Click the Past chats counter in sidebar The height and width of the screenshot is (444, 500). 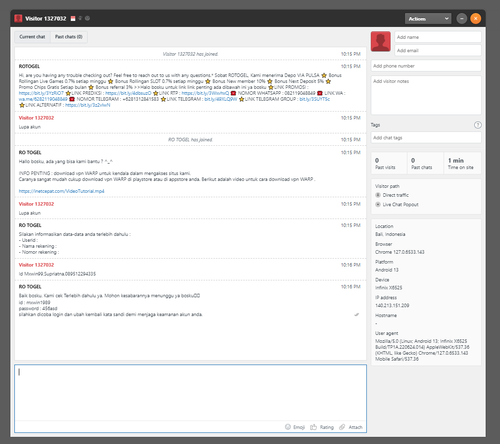[x=425, y=164]
